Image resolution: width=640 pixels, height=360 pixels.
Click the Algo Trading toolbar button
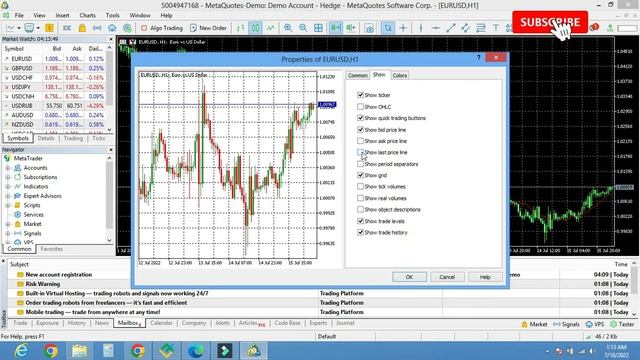(x=162, y=28)
